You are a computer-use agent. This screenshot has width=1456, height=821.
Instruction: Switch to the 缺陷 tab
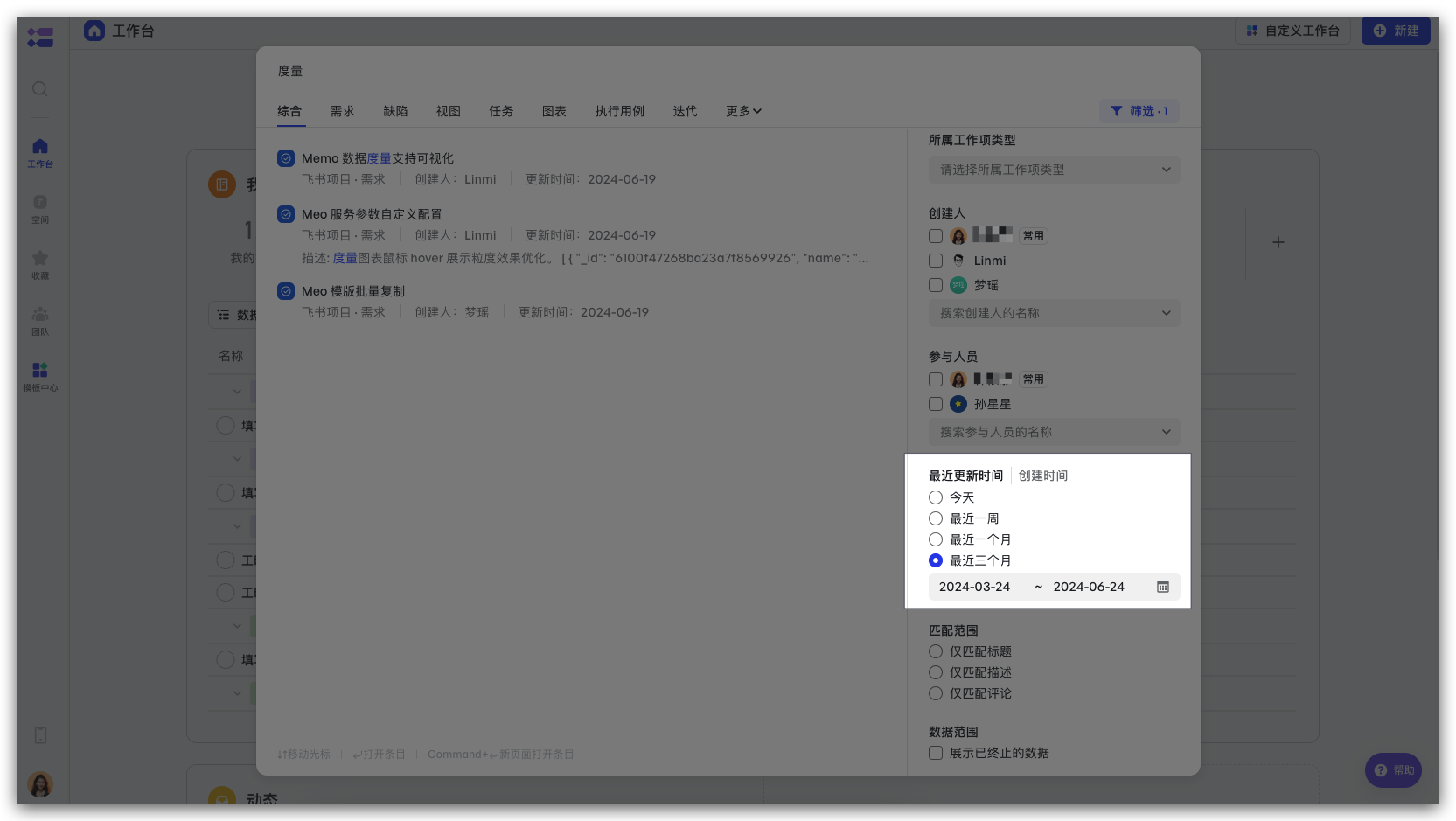[395, 111]
